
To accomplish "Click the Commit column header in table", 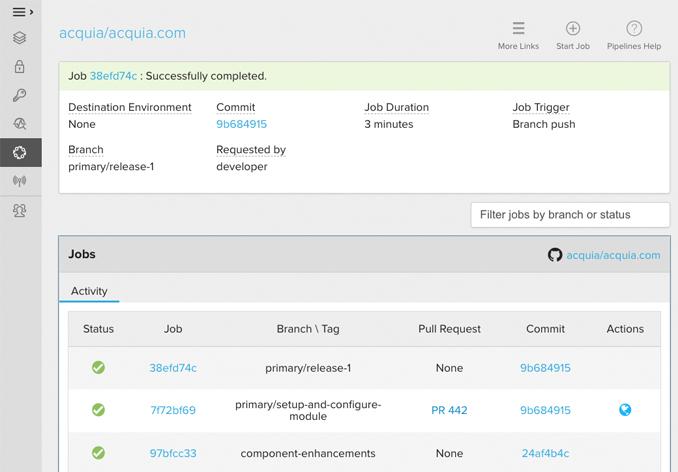I will click(x=545, y=329).
